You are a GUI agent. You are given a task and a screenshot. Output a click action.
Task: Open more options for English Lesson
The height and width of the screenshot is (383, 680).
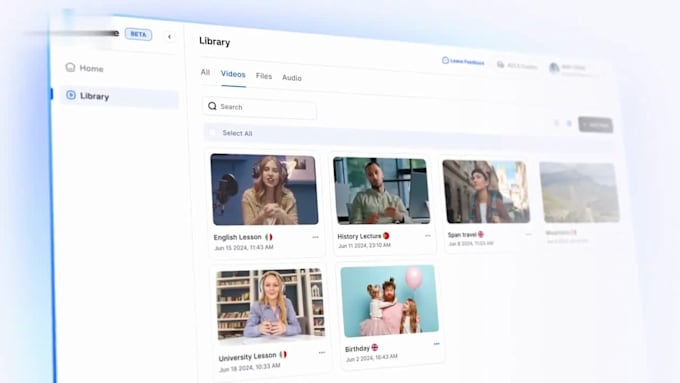click(315, 237)
